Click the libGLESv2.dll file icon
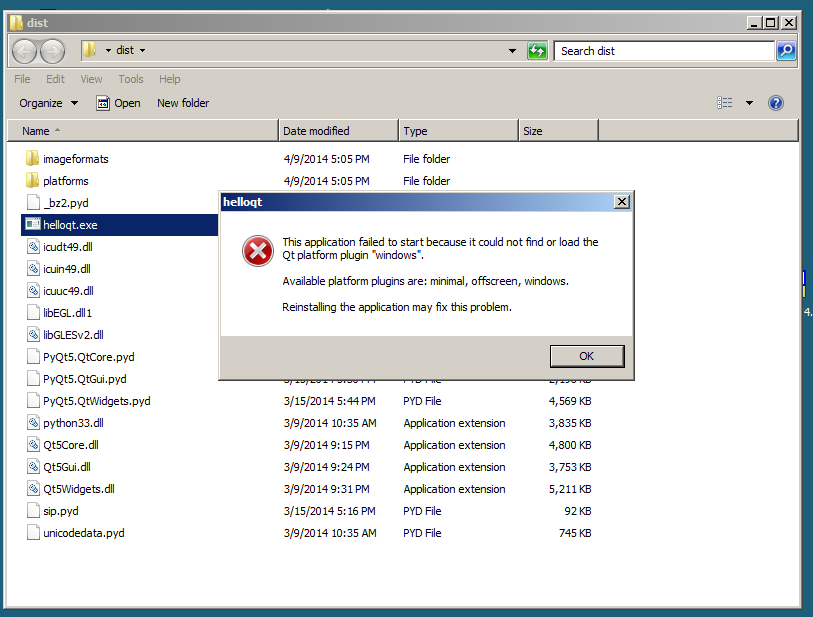Viewport: 813px width, 617px height. point(33,334)
